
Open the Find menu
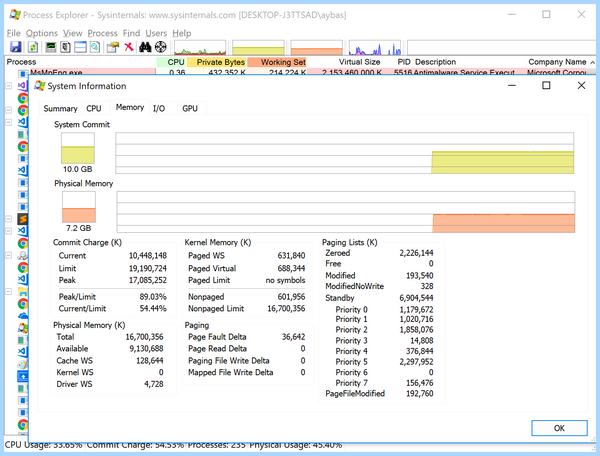point(131,33)
